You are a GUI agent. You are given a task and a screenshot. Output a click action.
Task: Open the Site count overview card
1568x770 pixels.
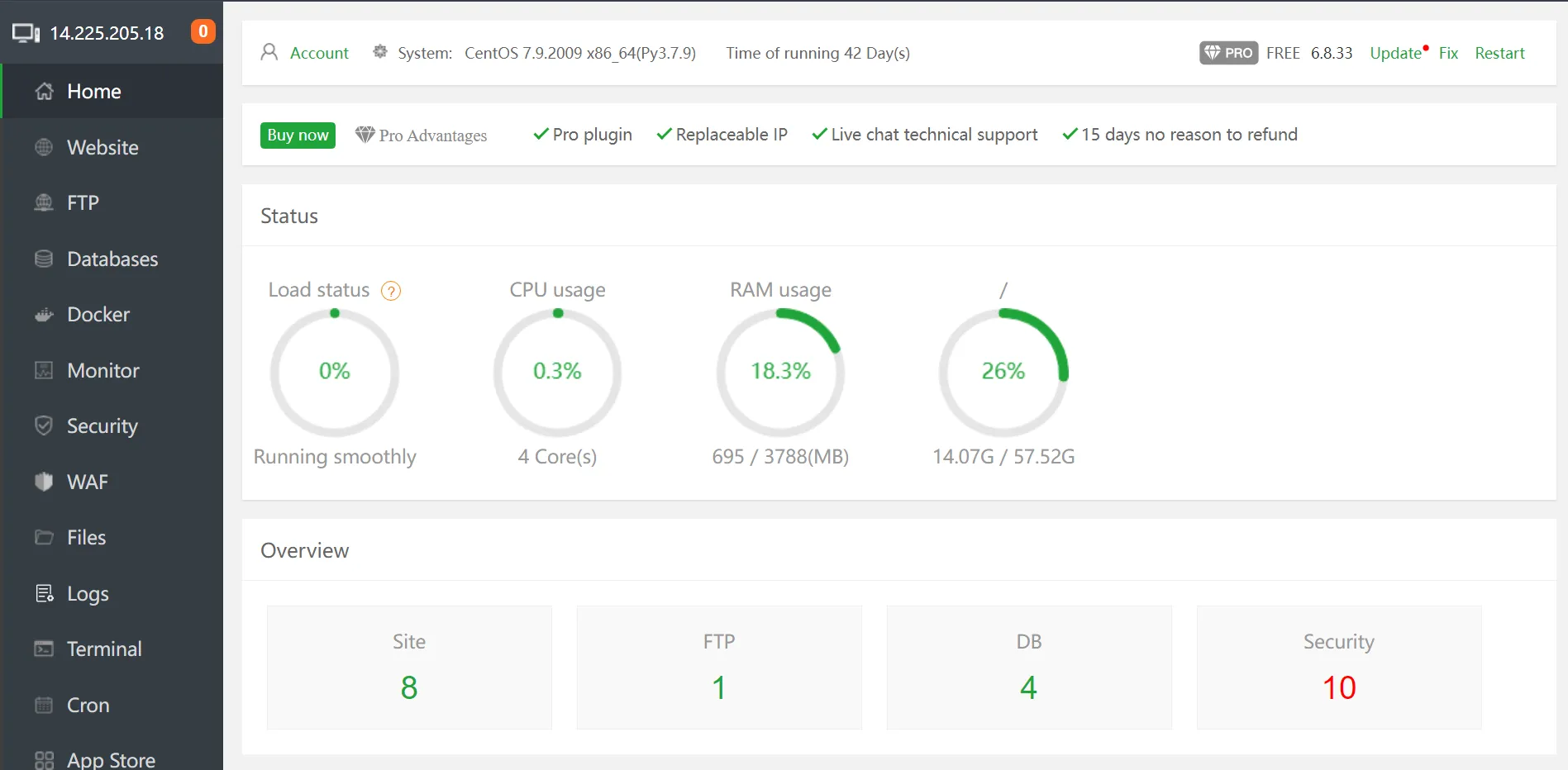pyautogui.click(x=409, y=668)
